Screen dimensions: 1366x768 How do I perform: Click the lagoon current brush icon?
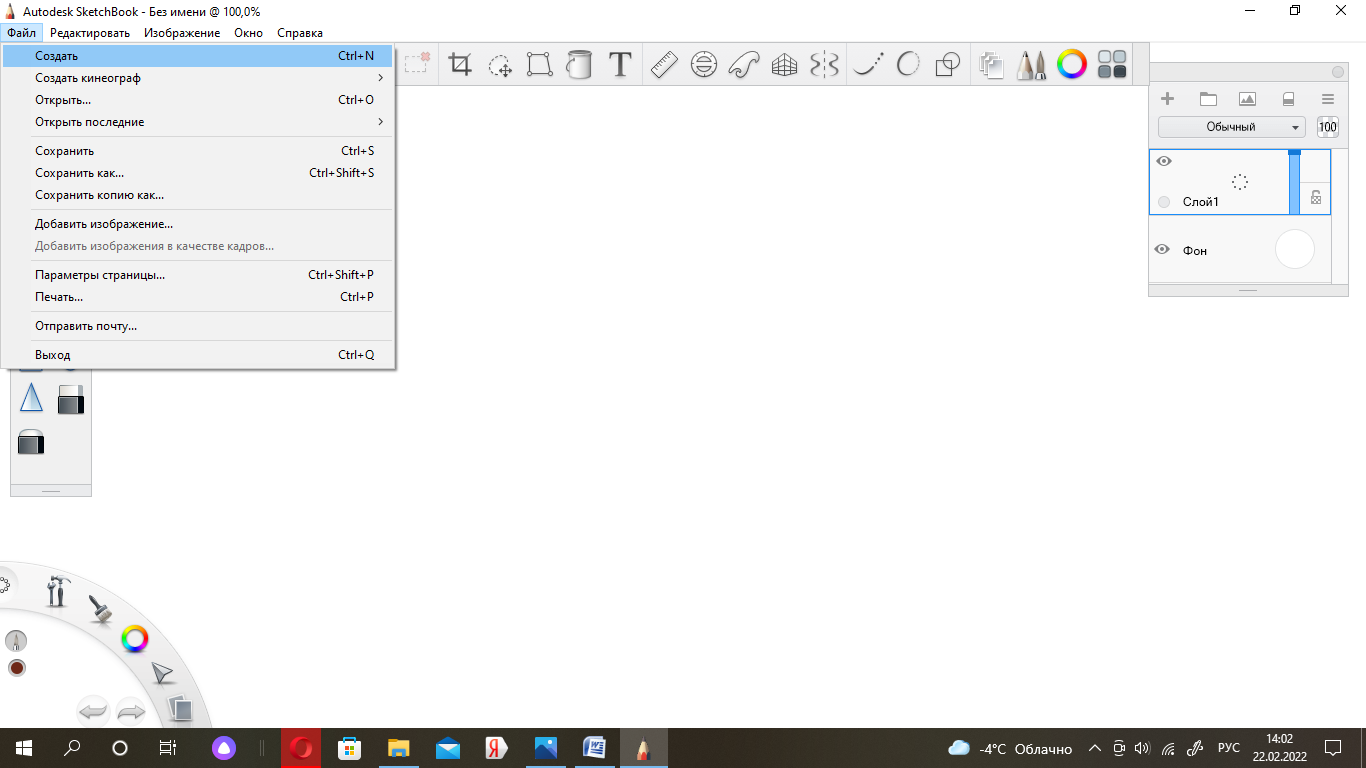click(x=16, y=640)
